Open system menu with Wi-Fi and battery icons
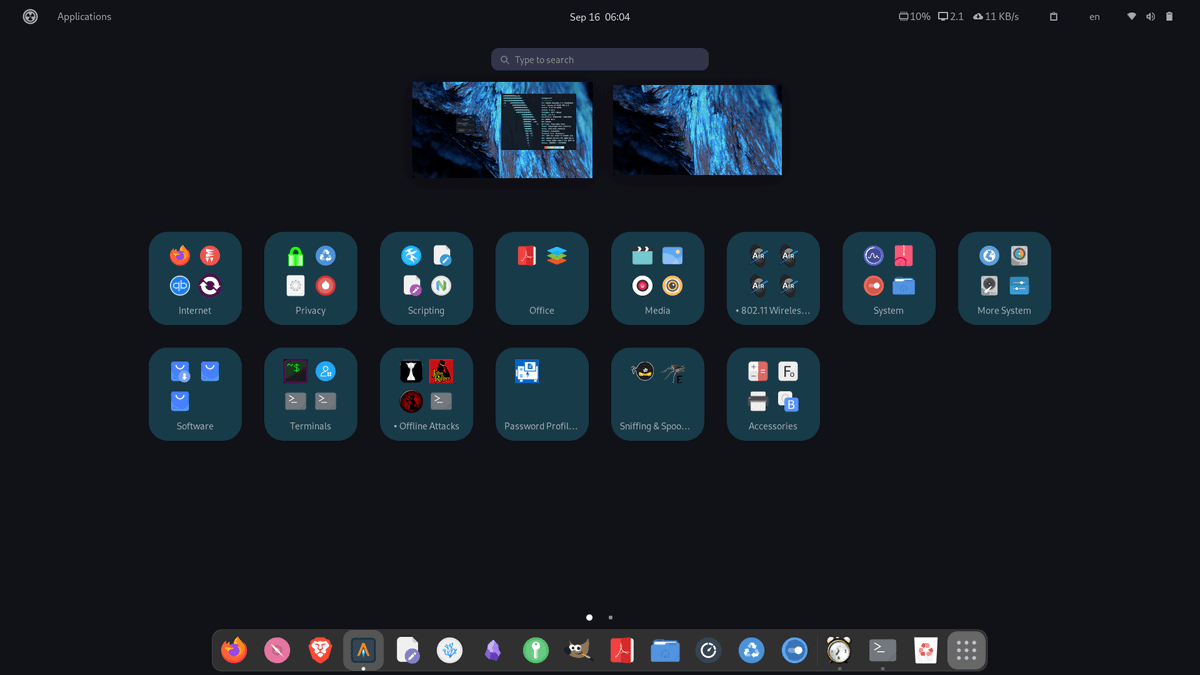The image size is (1200, 675). [x=1150, y=17]
